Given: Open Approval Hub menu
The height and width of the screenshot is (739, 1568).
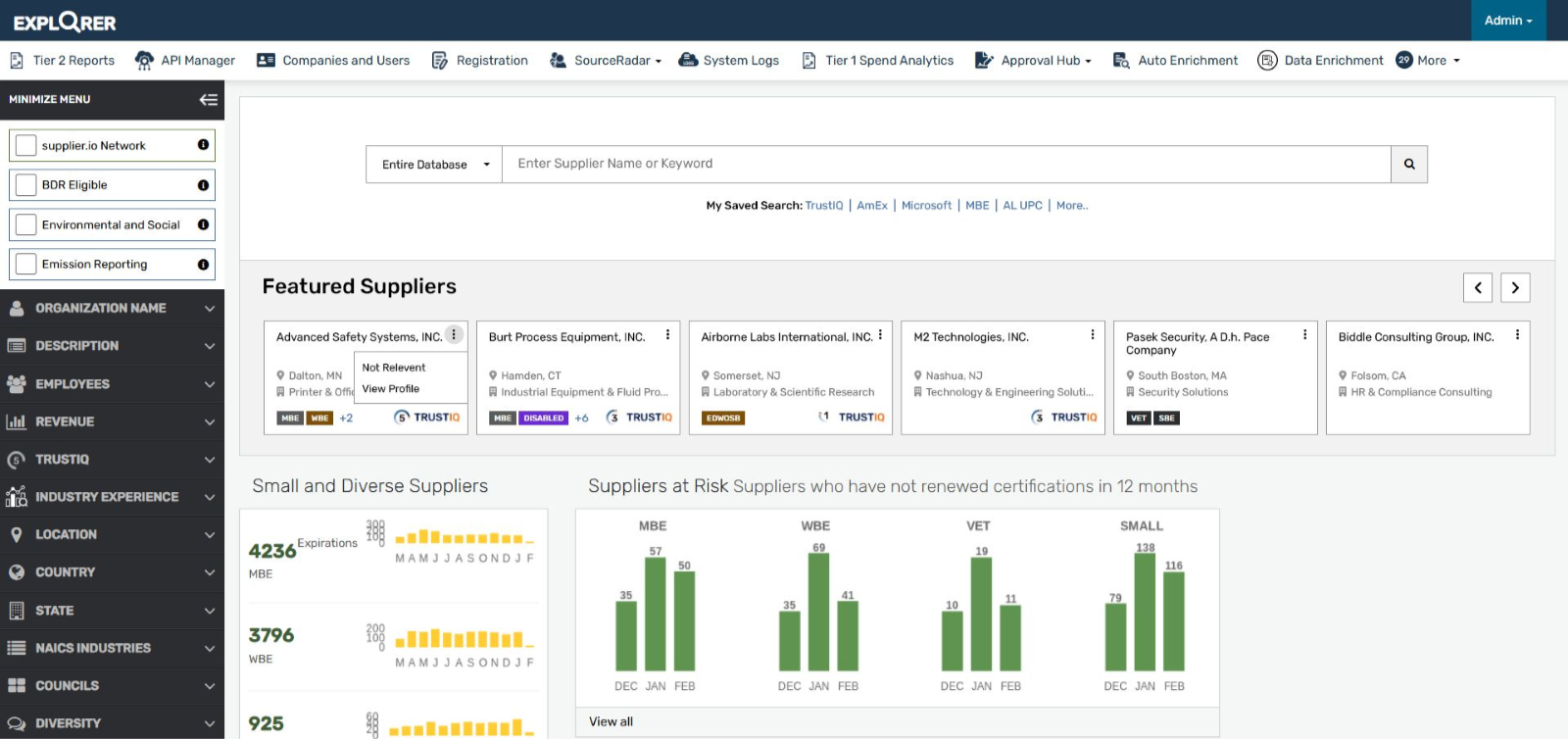Looking at the screenshot, I should pos(1033,61).
